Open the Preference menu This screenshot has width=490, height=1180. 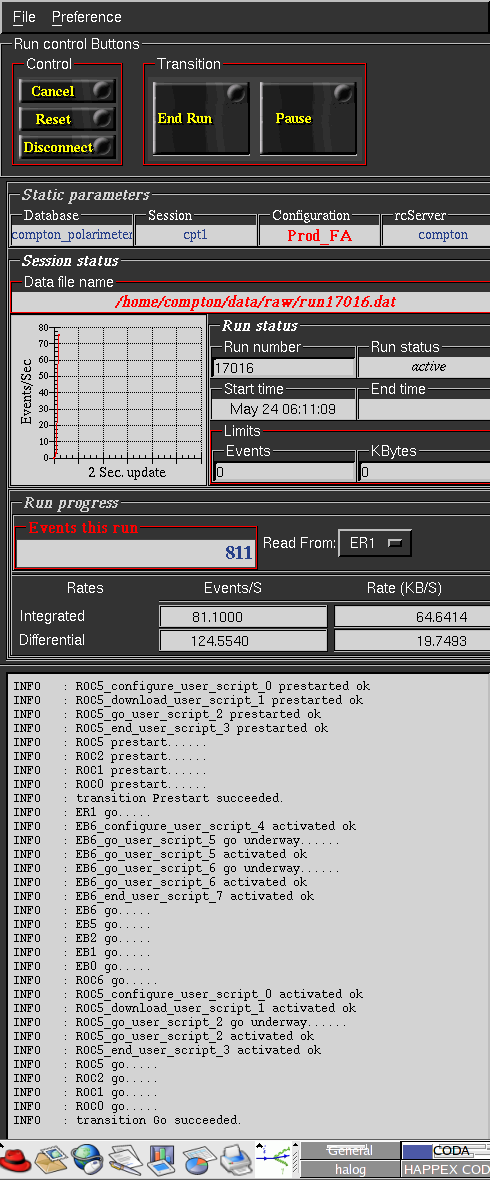pyautogui.click(x=87, y=17)
